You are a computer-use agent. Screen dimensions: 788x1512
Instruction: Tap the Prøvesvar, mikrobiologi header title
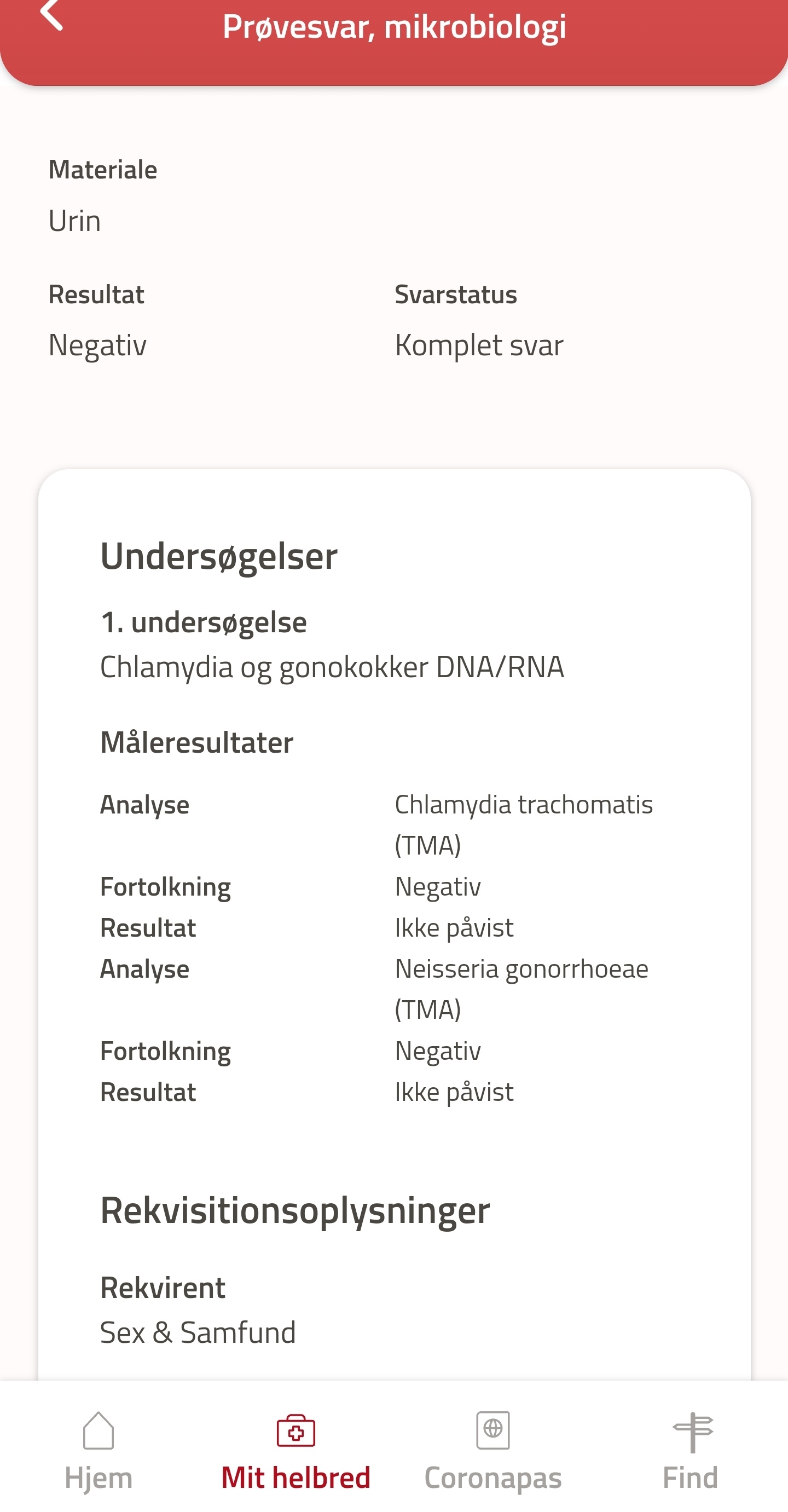click(x=395, y=27)
